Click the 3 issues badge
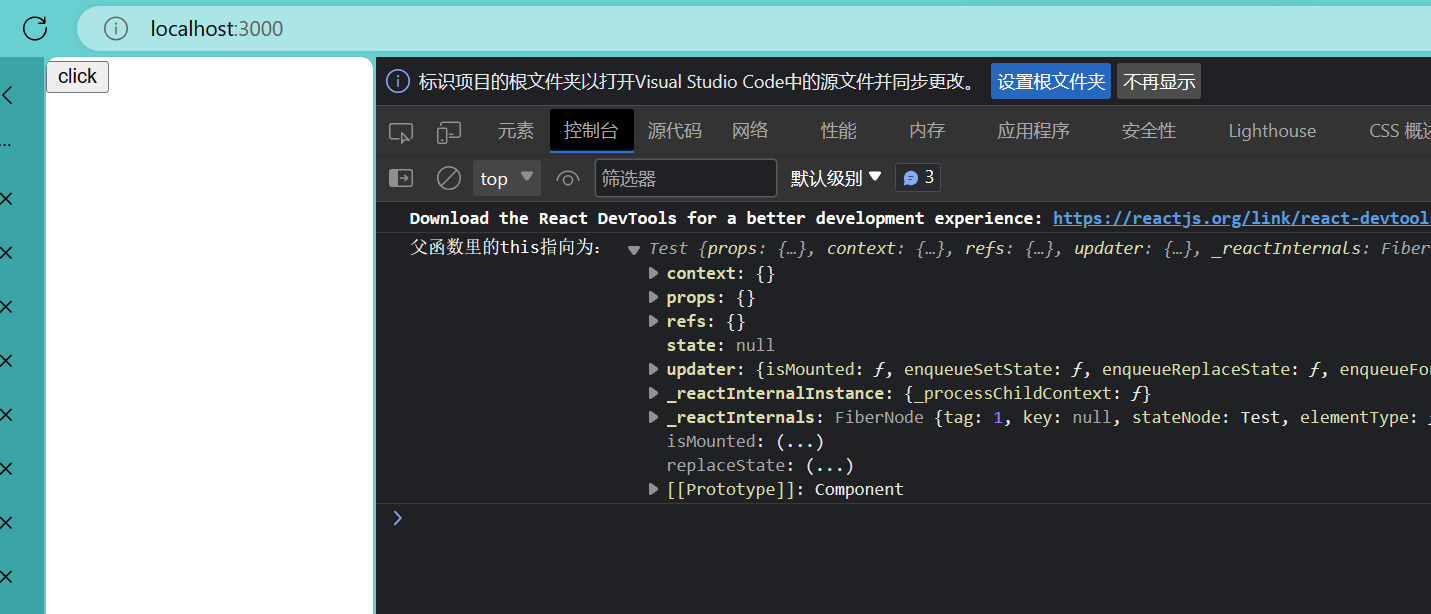The height and width of the screenshot is (614, 1431). [x=918, y=177]
